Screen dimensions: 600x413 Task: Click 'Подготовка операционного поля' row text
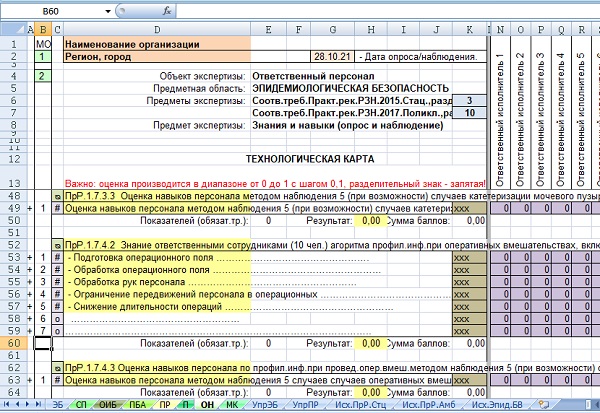click(x=143, y=258)
